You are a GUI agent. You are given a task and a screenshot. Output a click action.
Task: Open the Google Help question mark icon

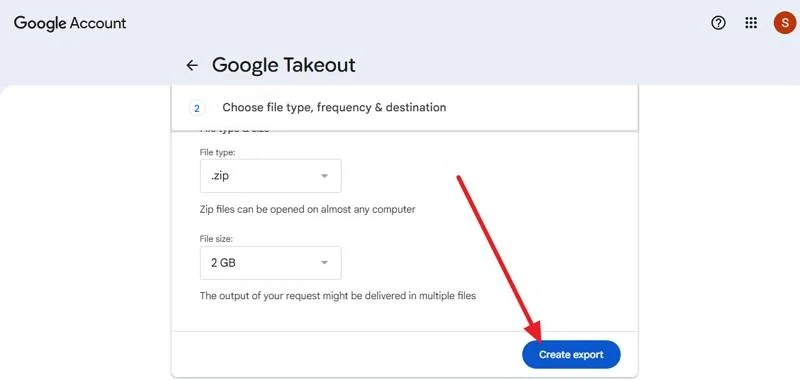point(718,23)
